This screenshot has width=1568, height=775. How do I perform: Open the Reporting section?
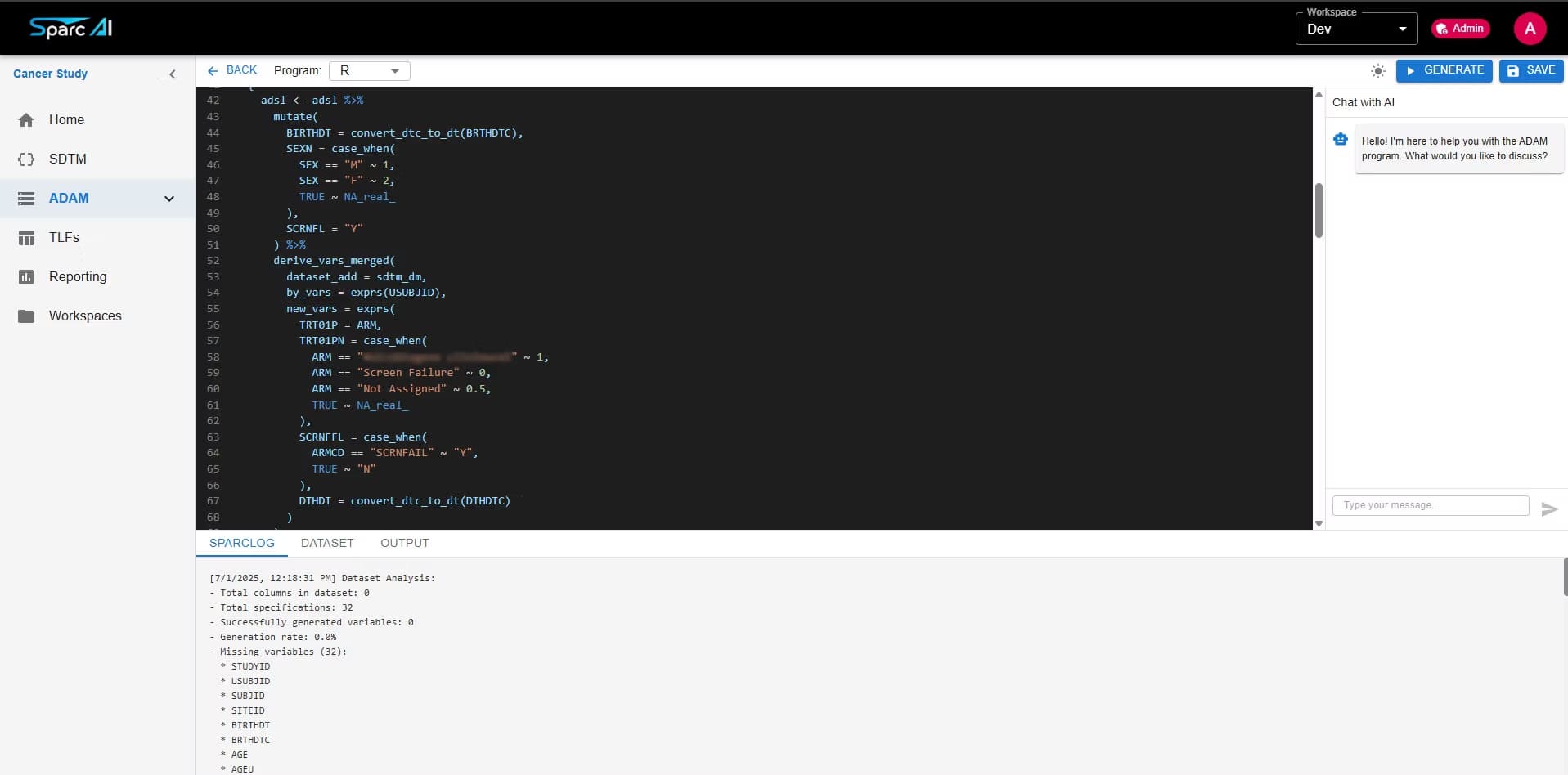(x=79, y=276)
